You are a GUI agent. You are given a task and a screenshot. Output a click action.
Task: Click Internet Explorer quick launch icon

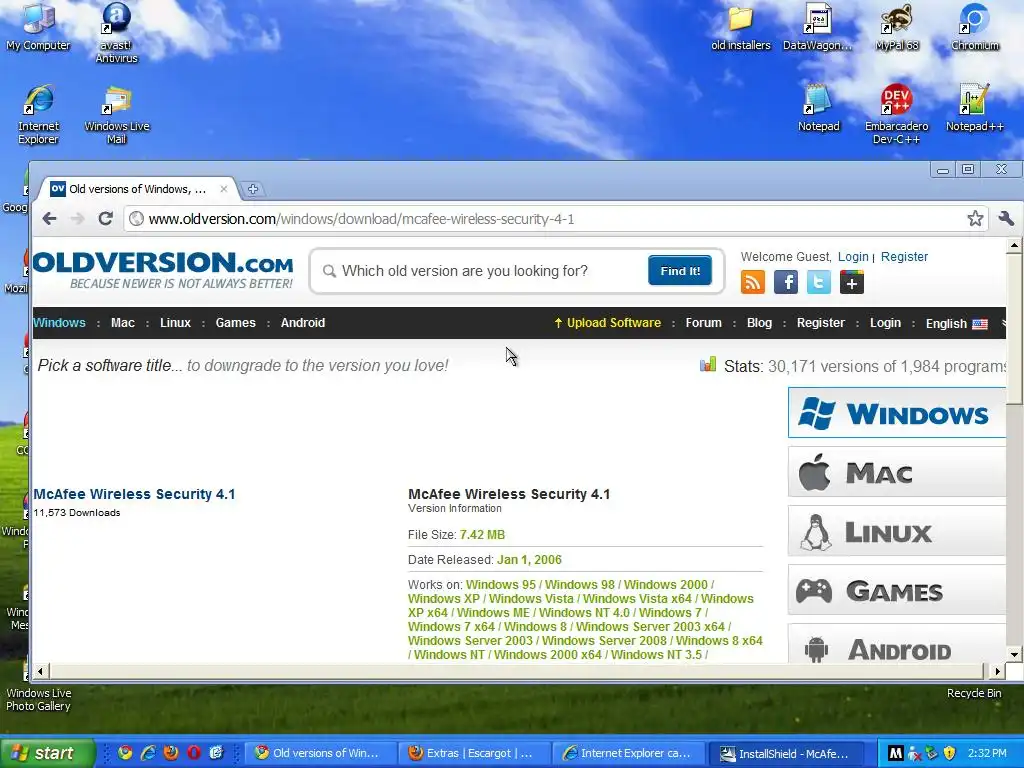148,753
